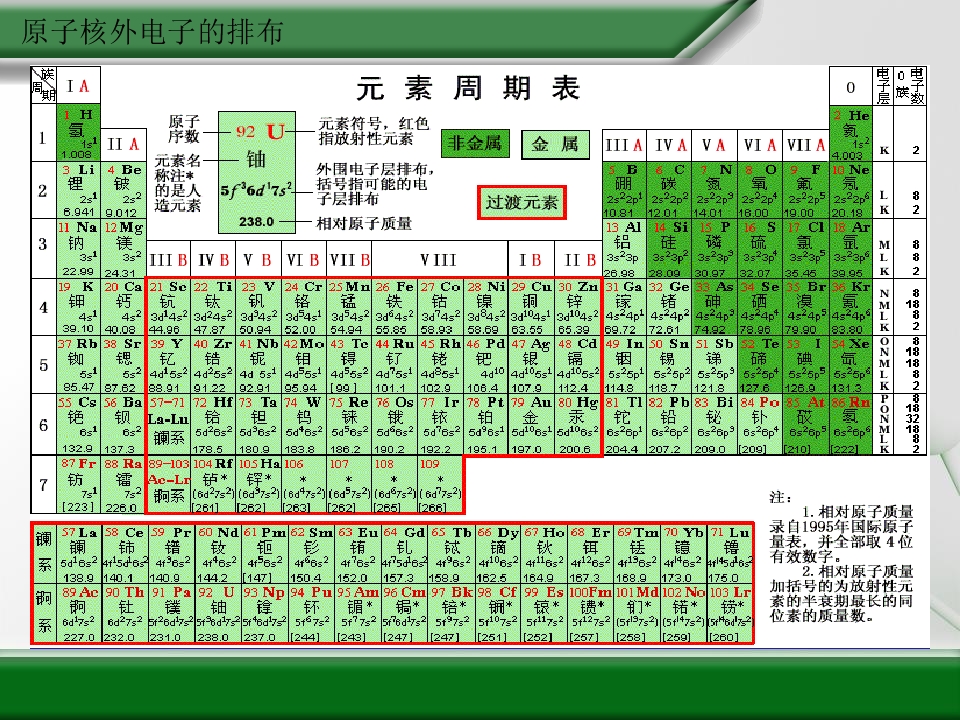960x720 pixels.
Task: Click the hydrogen (H) element cell
Action: click(x=77, y=134)
